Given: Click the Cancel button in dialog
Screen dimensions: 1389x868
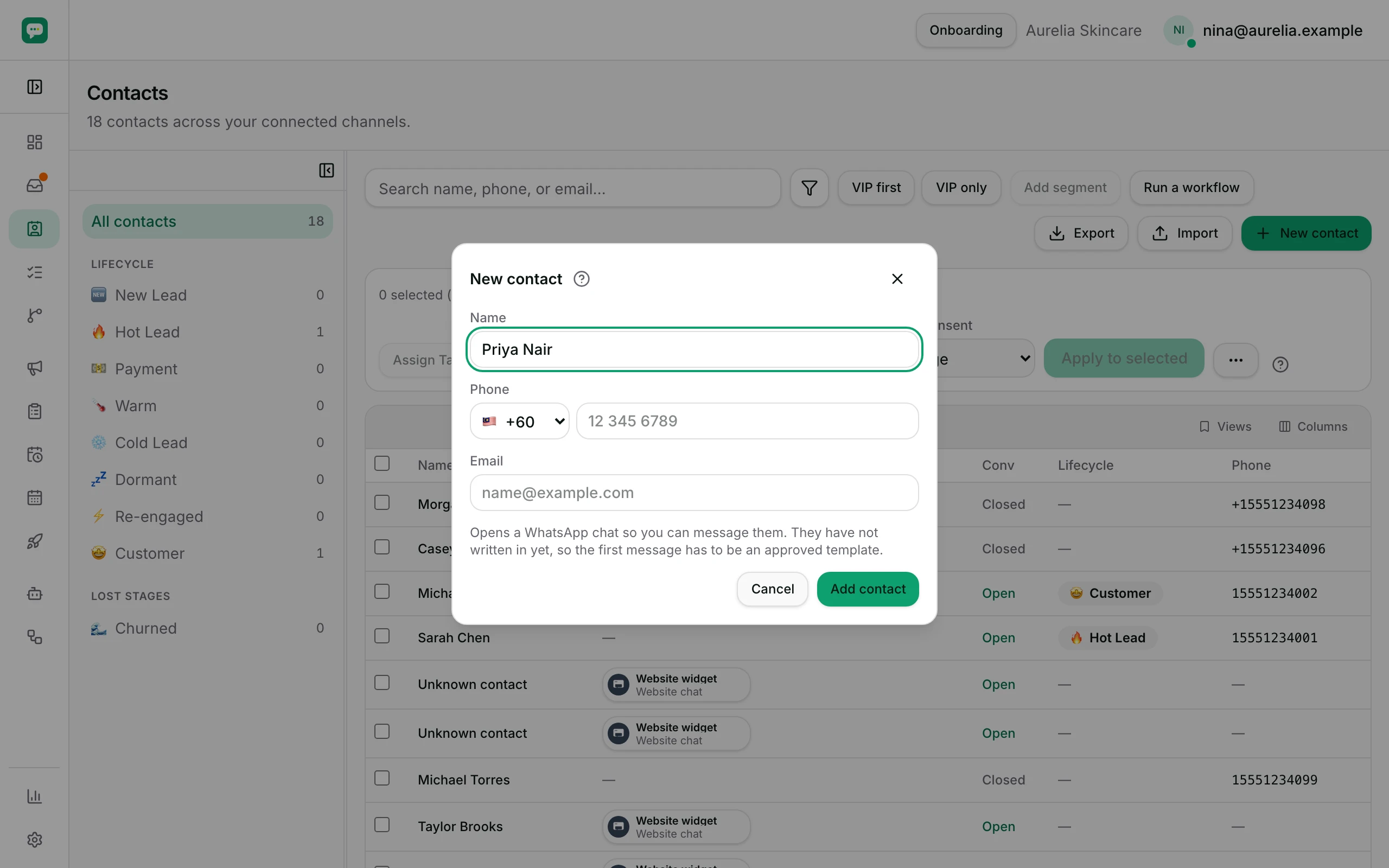Looking at the screenshot, I should (x=773, y=589).
